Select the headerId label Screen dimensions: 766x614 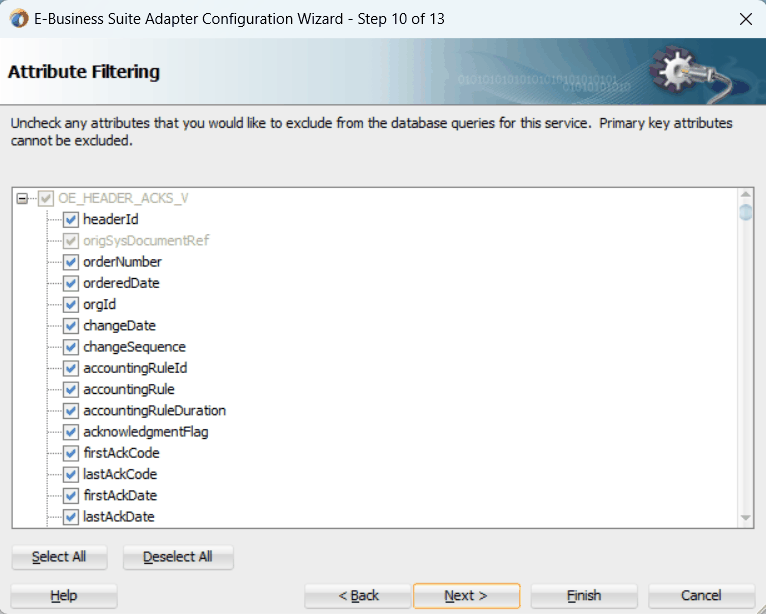tap(111, 219)
